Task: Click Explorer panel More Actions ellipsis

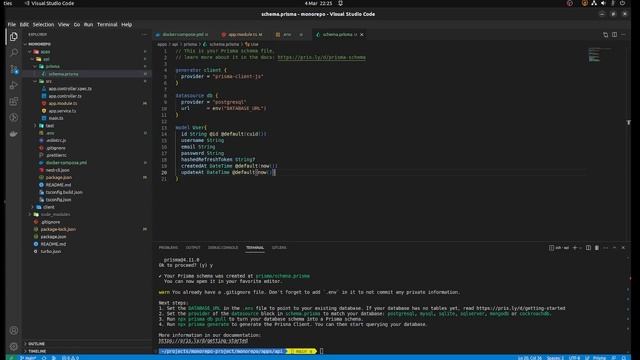Action: tap(144, 35)
